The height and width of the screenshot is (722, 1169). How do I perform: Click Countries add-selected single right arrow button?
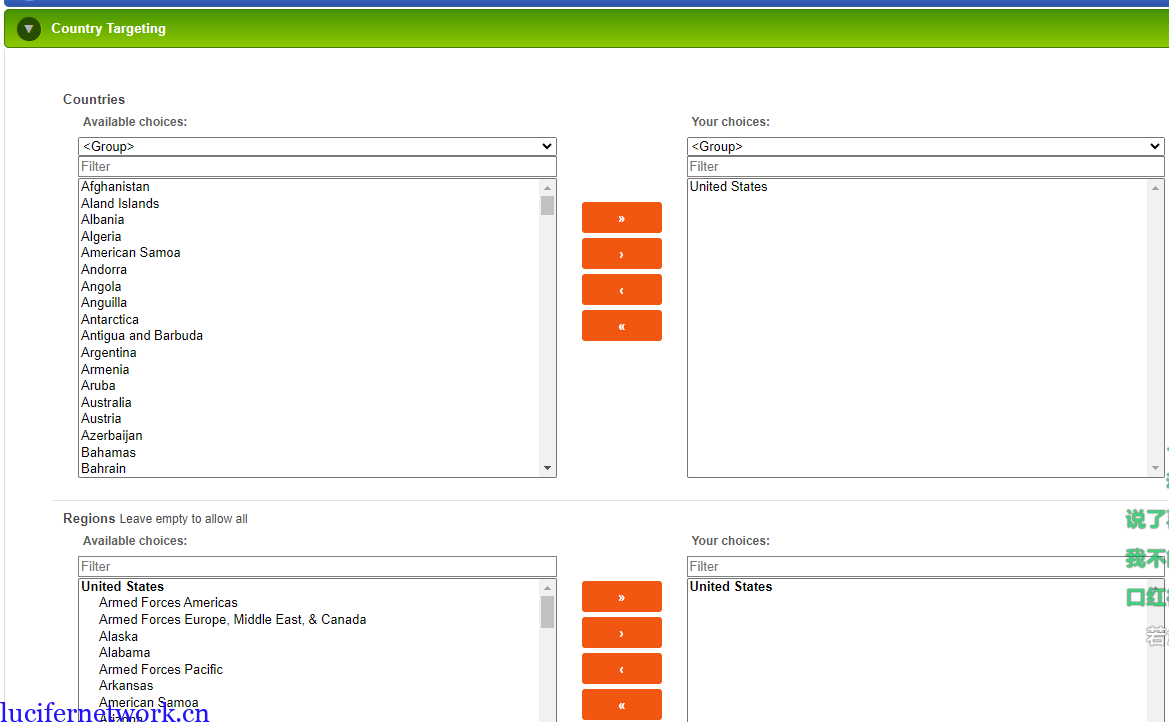(x=621, y=254)
